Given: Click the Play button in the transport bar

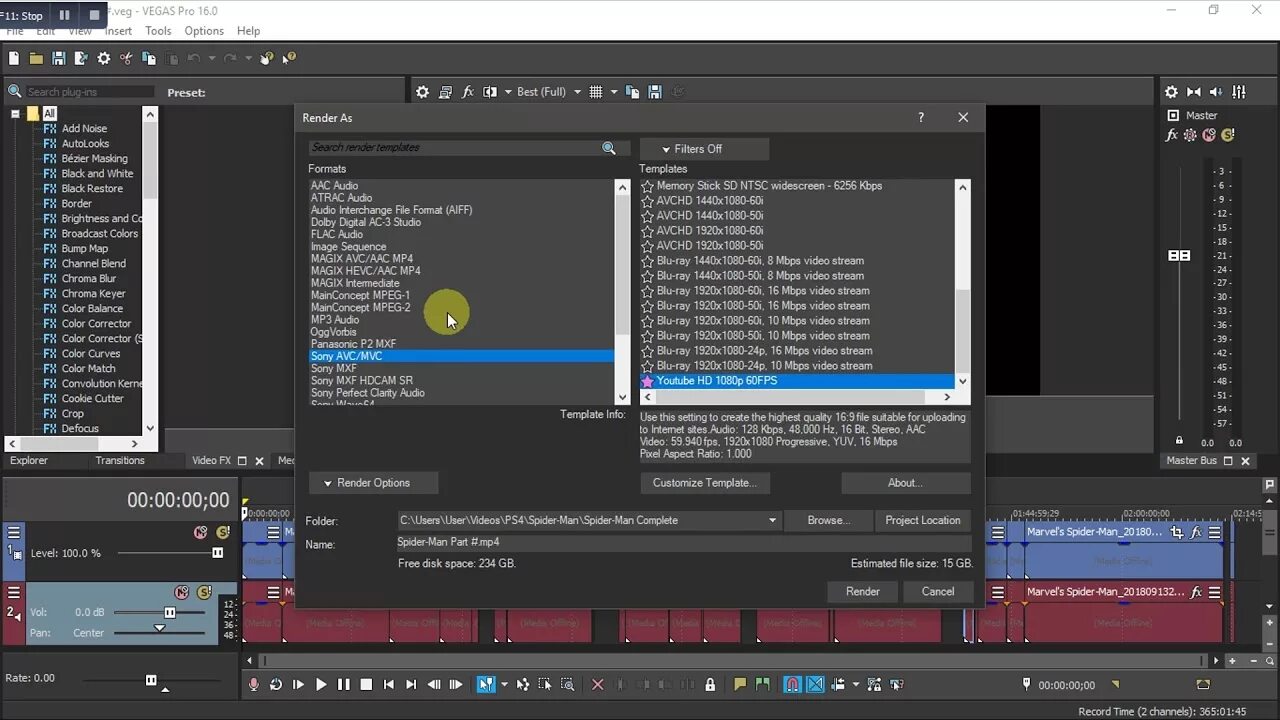Looking at the screenshot, I should (x=321, y=685).
